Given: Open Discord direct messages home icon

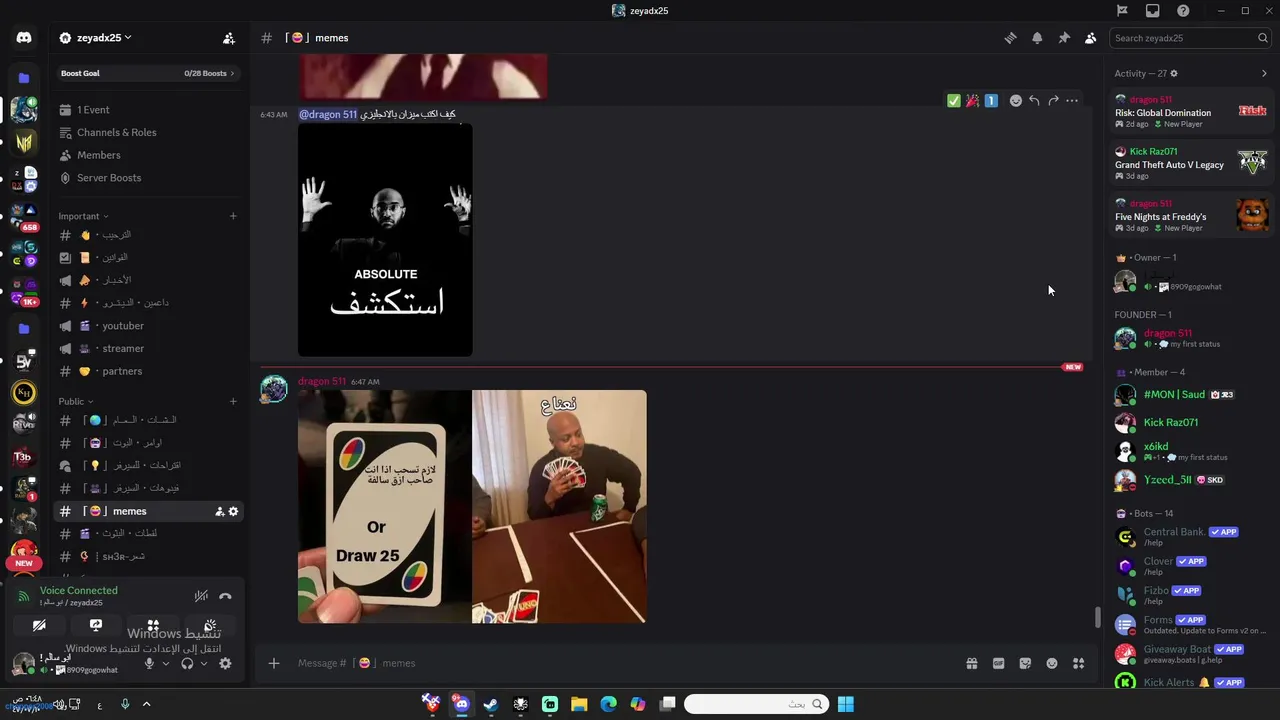Looking at the screenshot, I should 24,38.
